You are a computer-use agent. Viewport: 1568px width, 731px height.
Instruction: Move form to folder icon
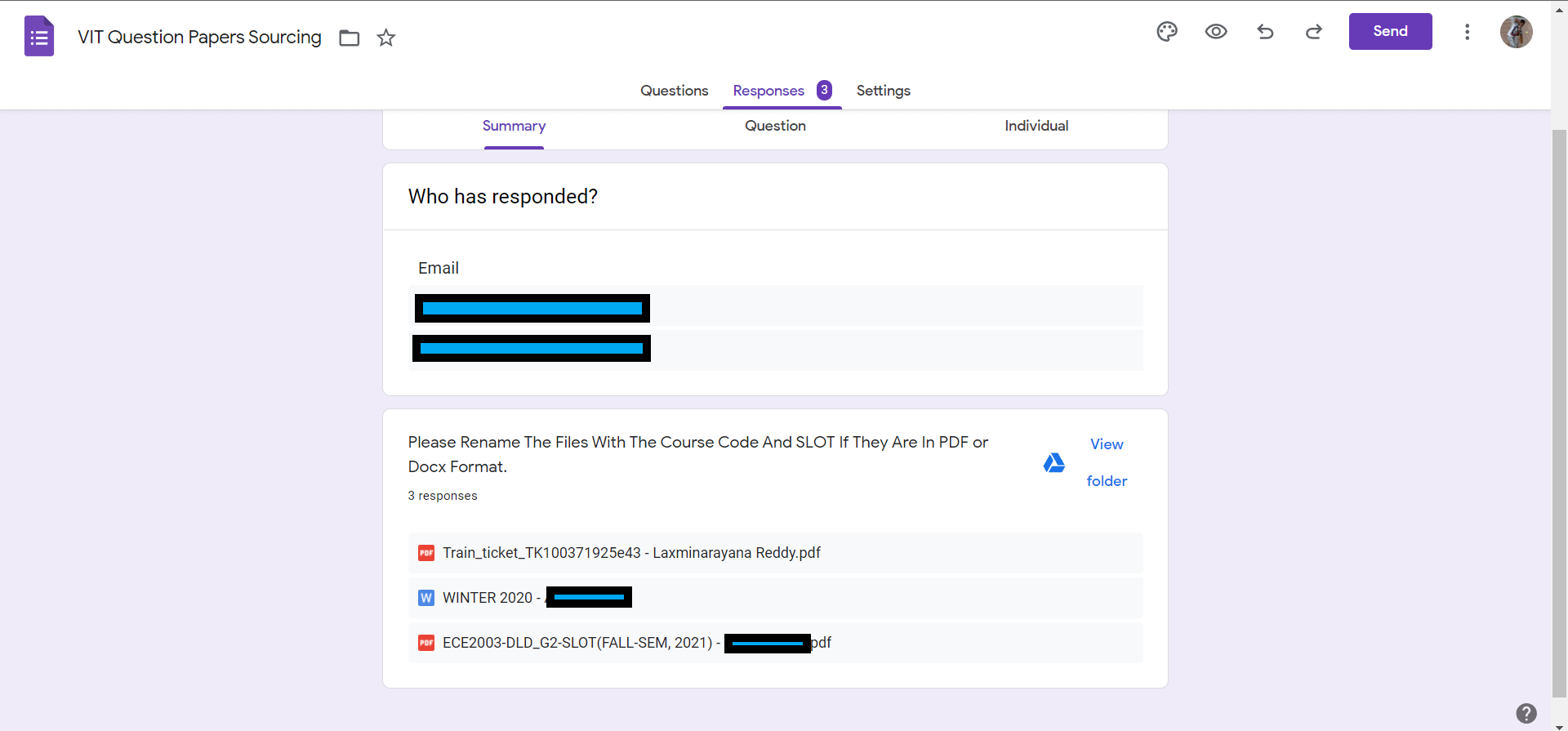pyautogui.click(x=350, y=38)
